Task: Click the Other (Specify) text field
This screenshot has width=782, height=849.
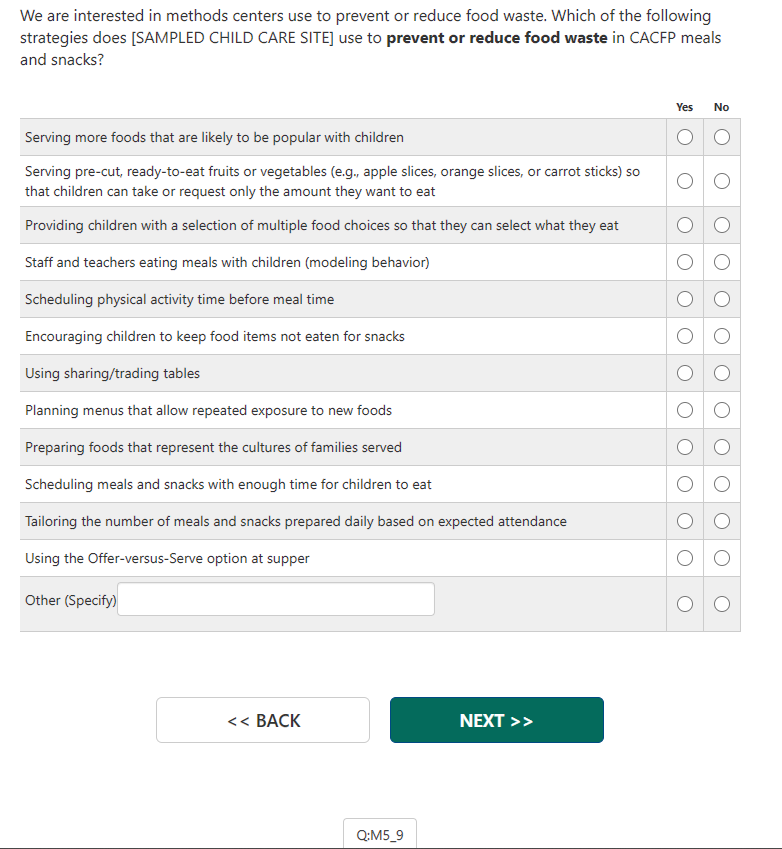Action: point(276,600)
